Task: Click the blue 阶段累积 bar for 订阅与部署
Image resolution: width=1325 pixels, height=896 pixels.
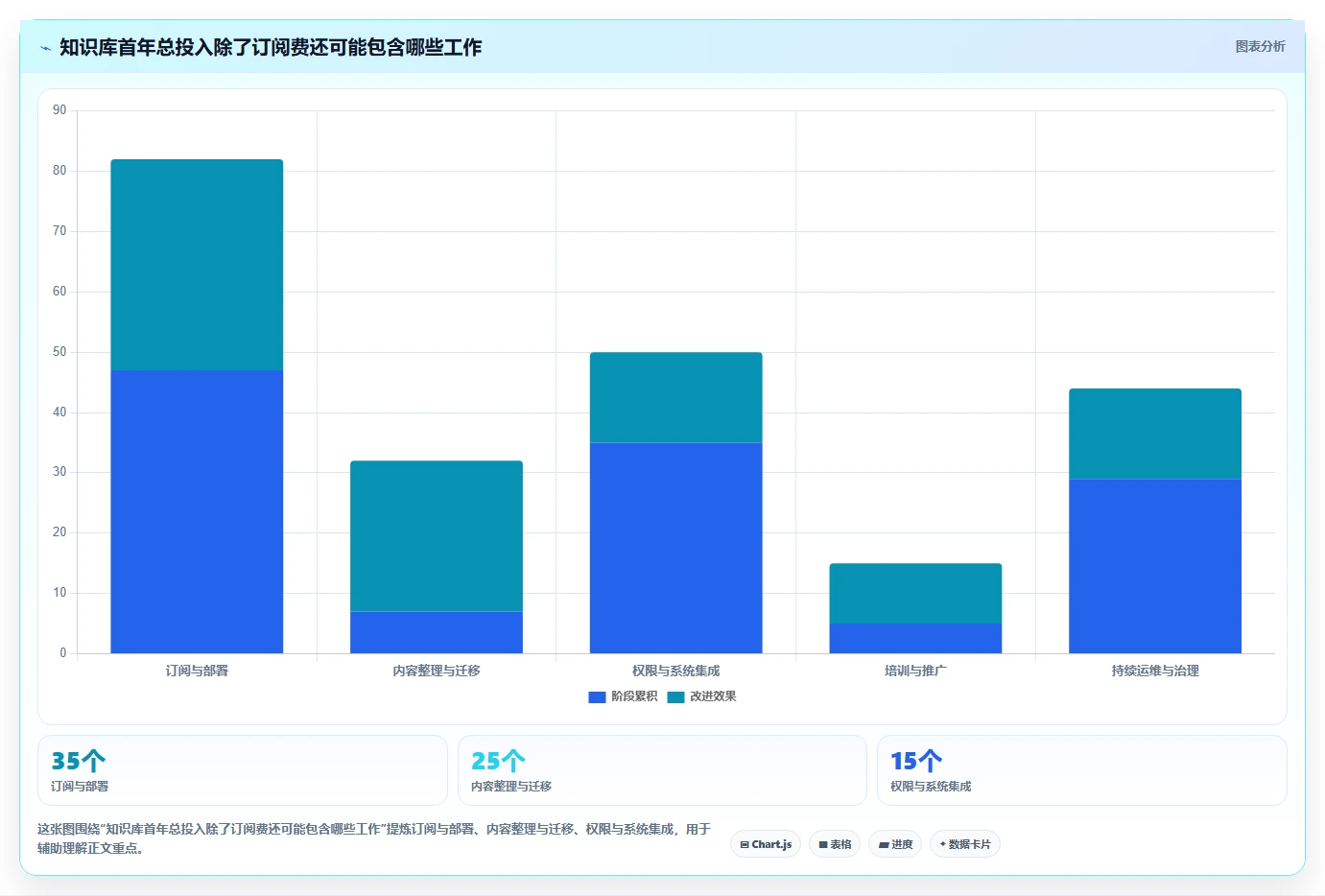Action: [x=197, y=511]
